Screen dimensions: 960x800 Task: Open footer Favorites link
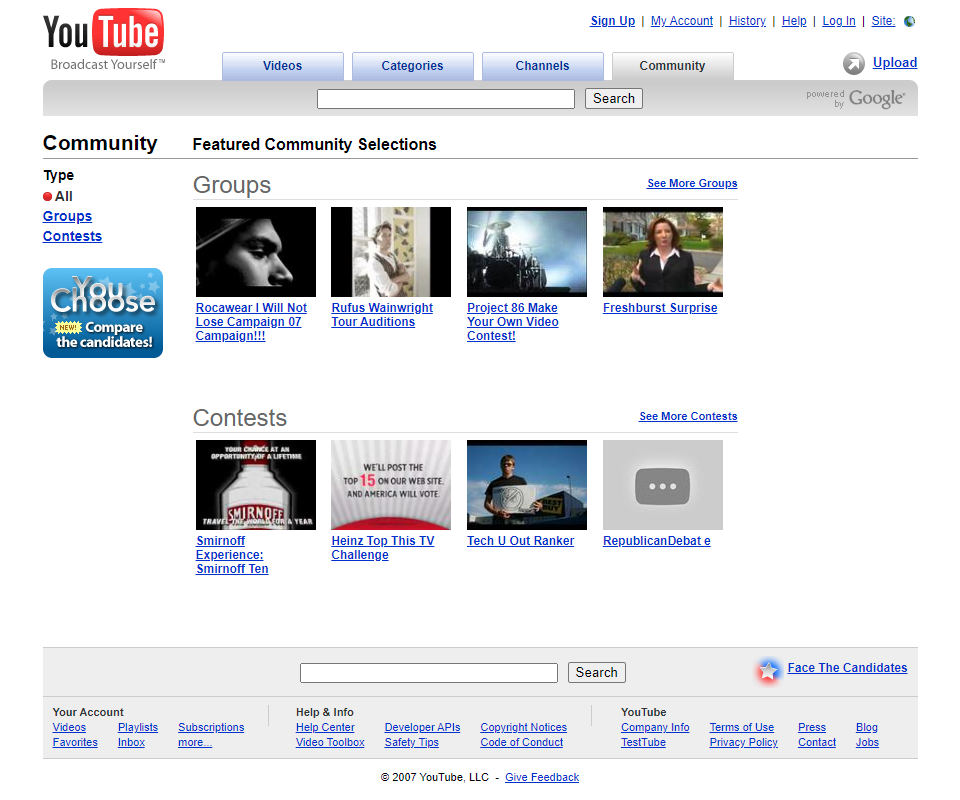(75, 742)
